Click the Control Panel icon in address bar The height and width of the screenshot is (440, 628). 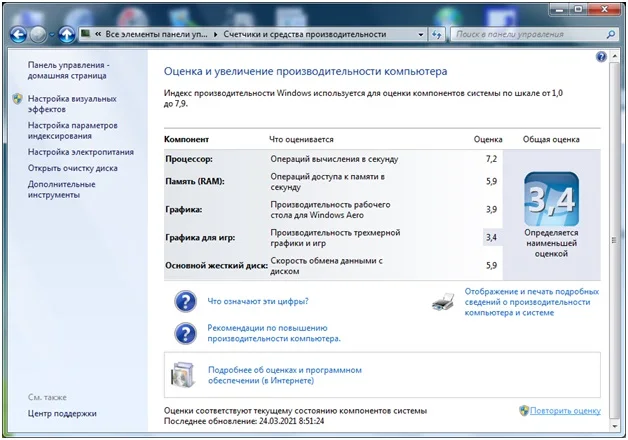85,34
